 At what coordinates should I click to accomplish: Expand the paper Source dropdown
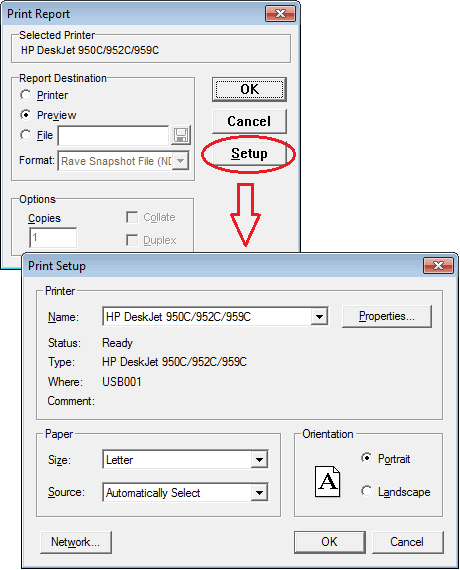(x=259, y=493)
